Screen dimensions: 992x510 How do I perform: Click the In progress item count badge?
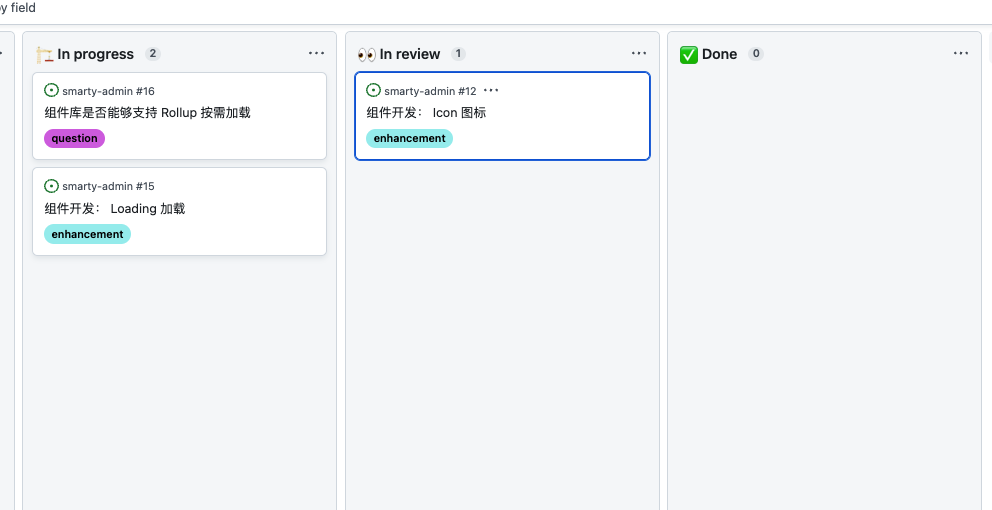pos(152,54)
